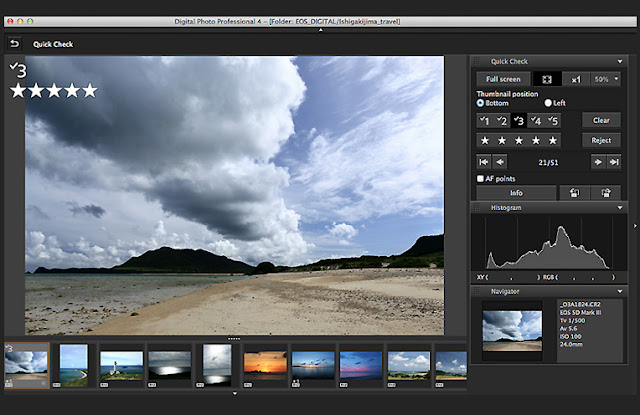The height and width of the screenshot is (415, 640).
Task: Rotate the image right
Action: (x=605, y=193)
